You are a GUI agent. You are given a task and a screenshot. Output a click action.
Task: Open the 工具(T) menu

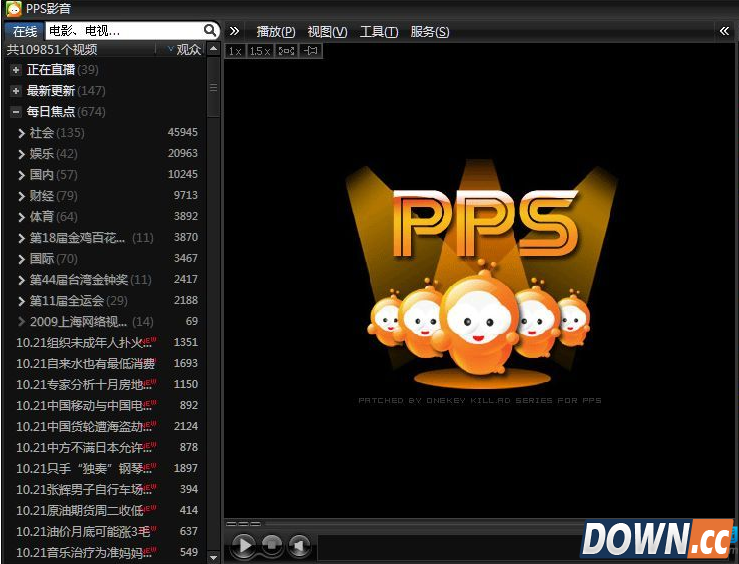378,31
